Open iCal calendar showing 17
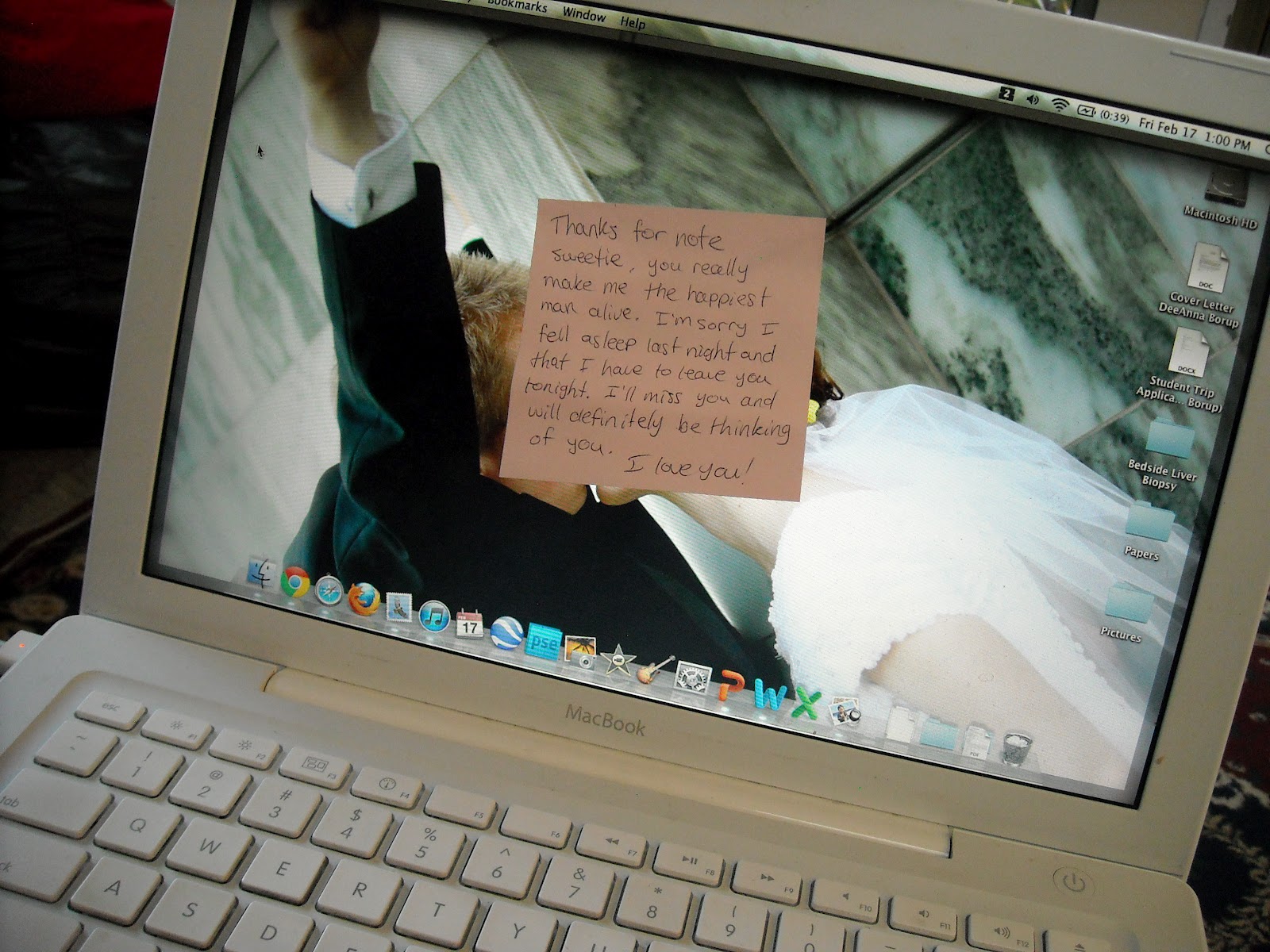 point(469,624)
